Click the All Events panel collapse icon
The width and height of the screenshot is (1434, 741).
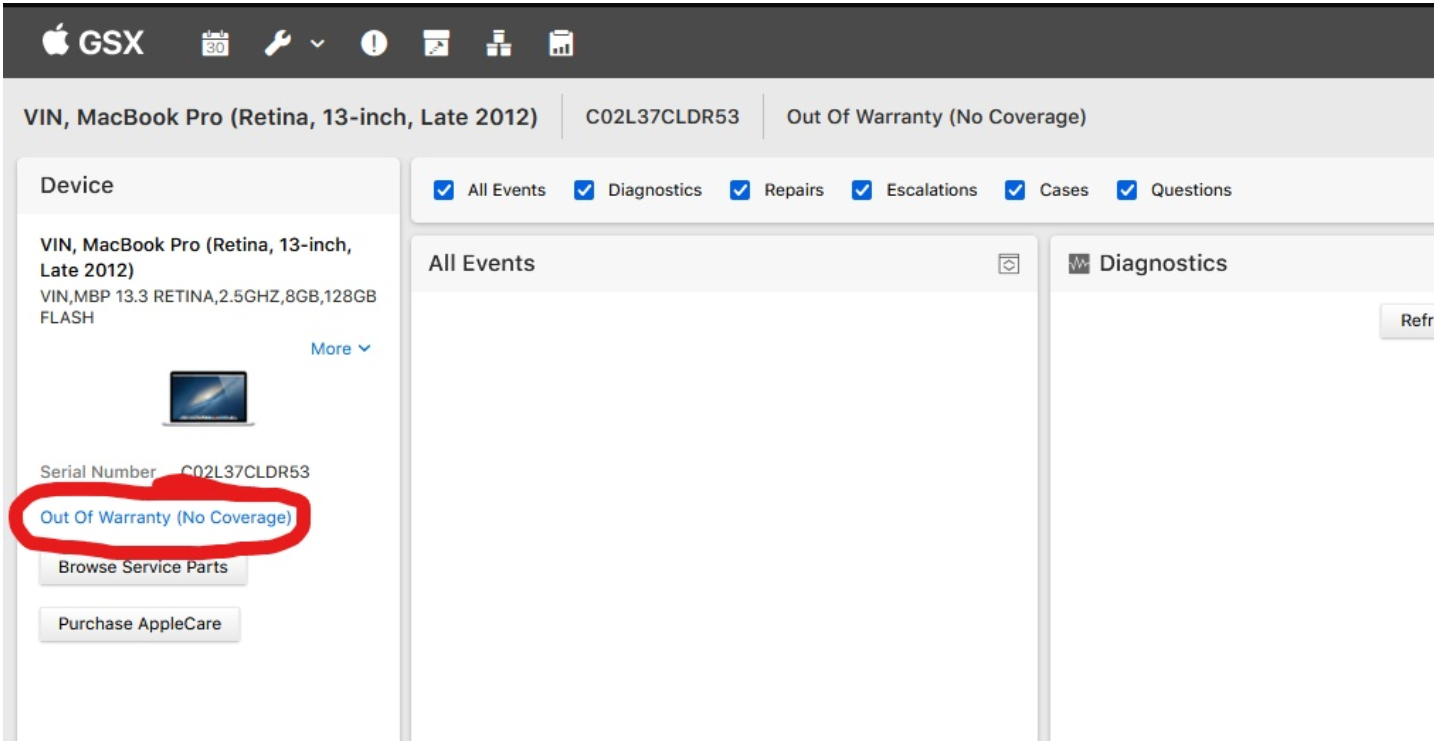click(1009, 264)
